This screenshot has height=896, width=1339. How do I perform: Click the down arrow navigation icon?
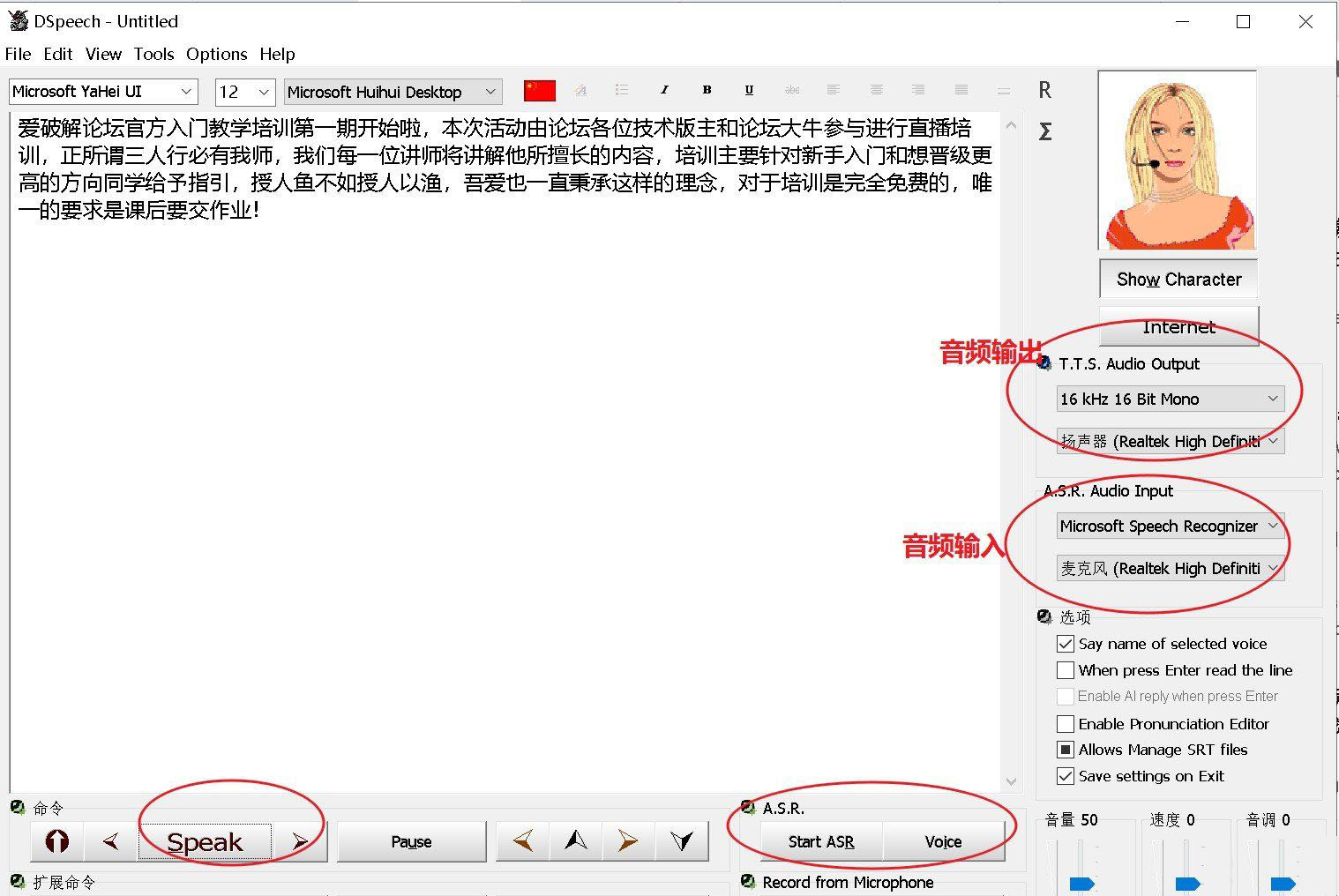point(682,840)
